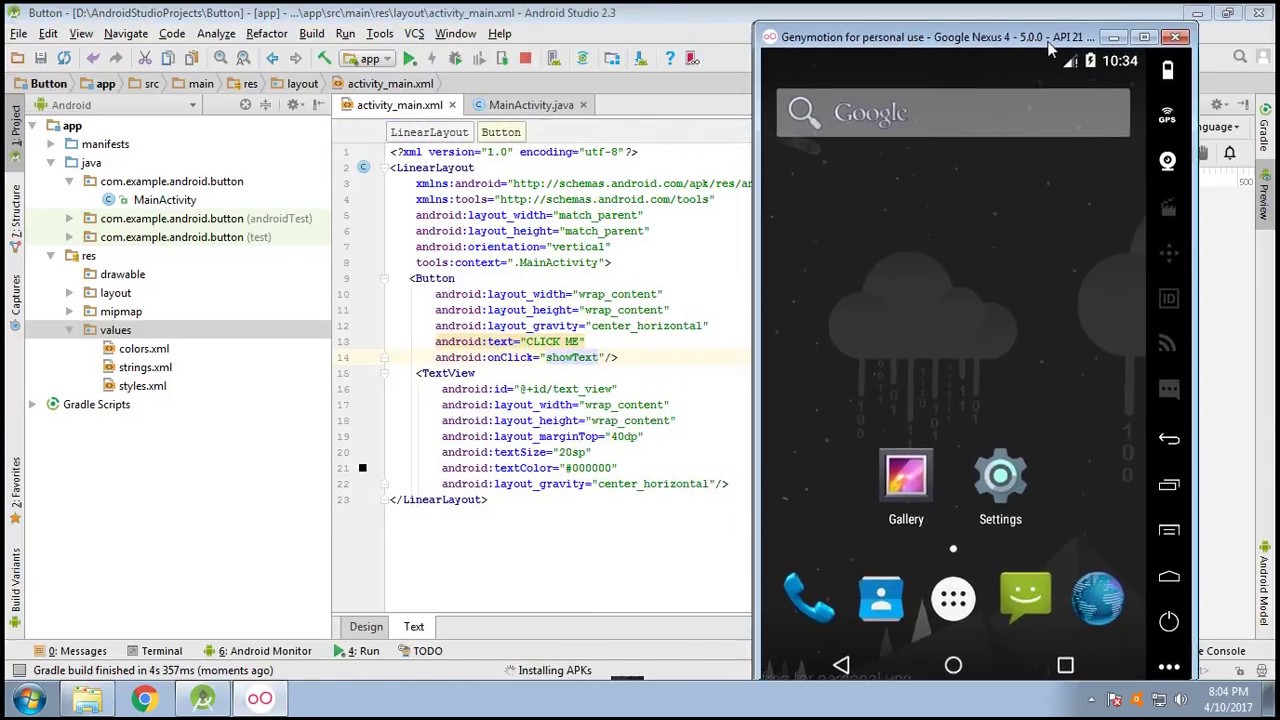
Task: Click the Save All floppy disk icon
Action: coord(40,59)
